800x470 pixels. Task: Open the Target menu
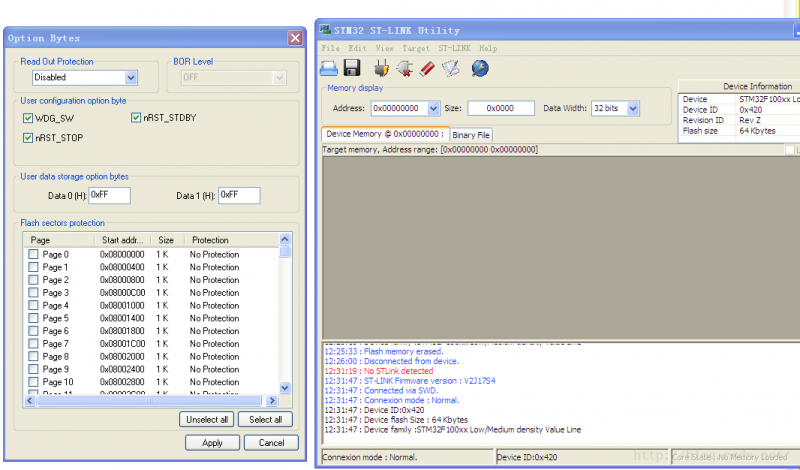tap(416, 48)
